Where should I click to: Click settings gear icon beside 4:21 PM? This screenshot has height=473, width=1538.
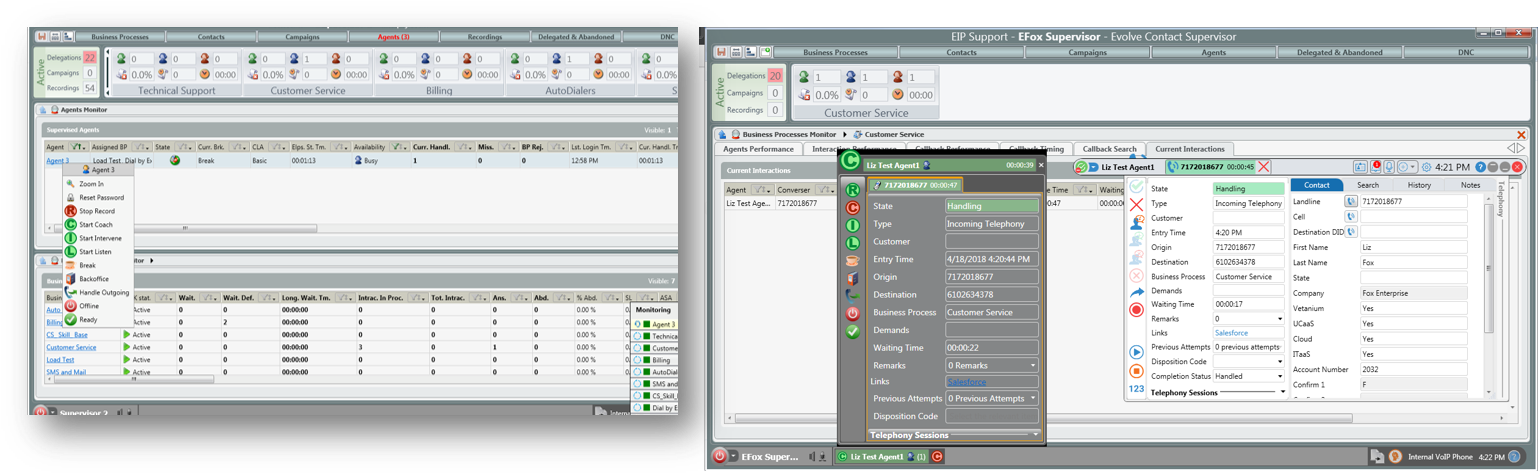click(x=1427, y=167)
